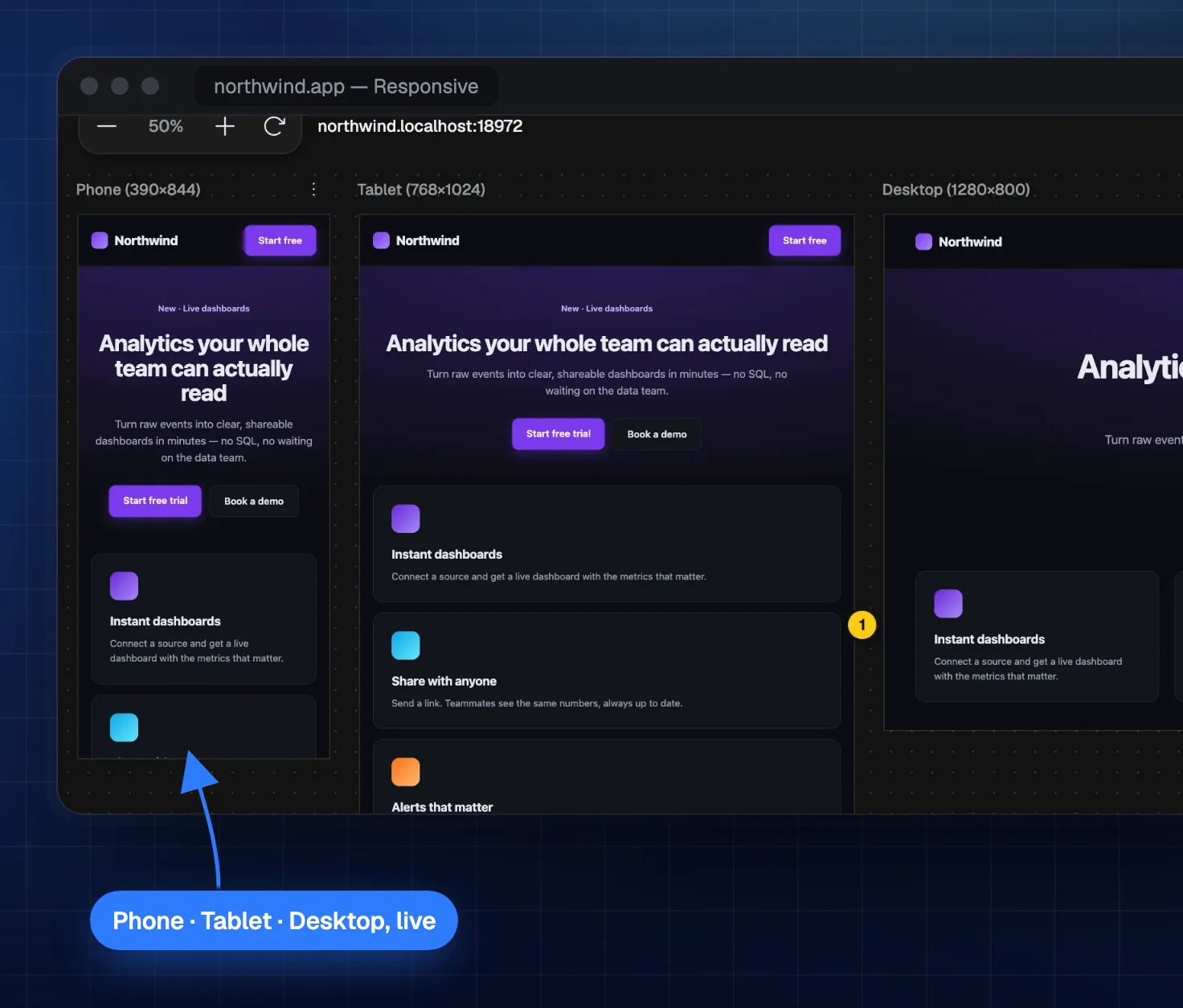Viewport: 1183px width, 1008px height.
Task: Click the zoom out minus button
Action: (x=107, y=126)
